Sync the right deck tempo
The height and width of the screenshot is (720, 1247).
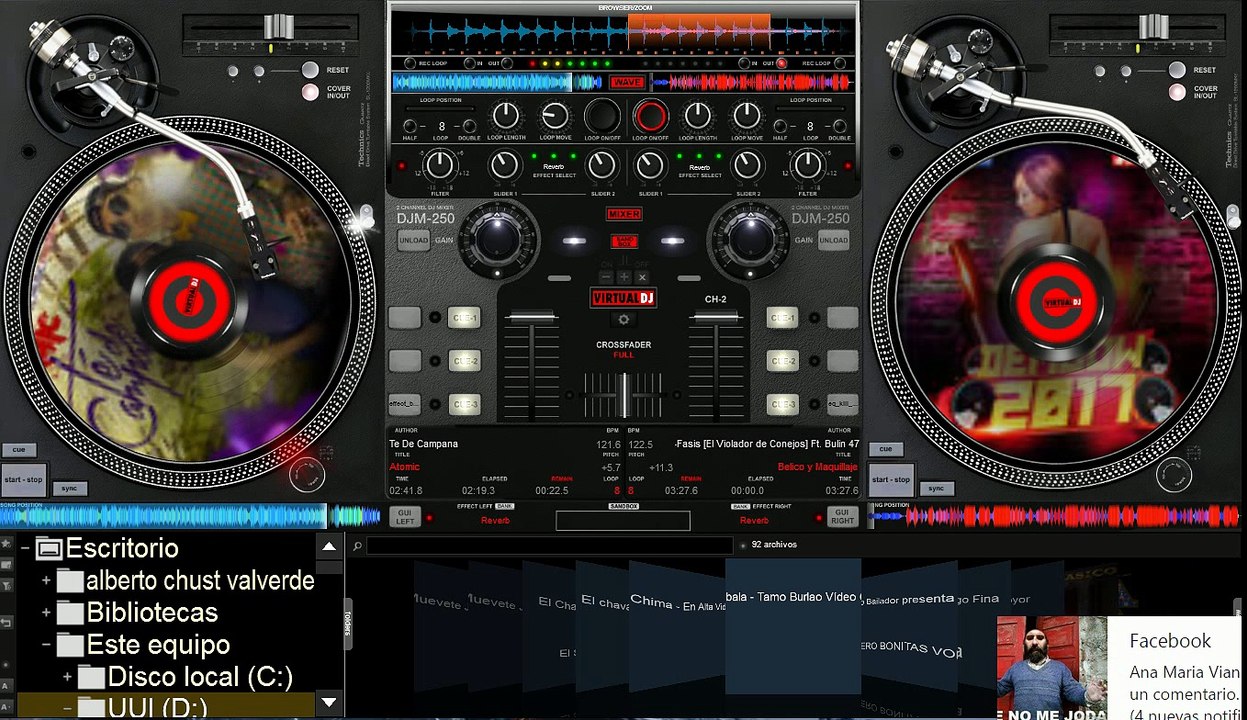[x=935, y=488]
